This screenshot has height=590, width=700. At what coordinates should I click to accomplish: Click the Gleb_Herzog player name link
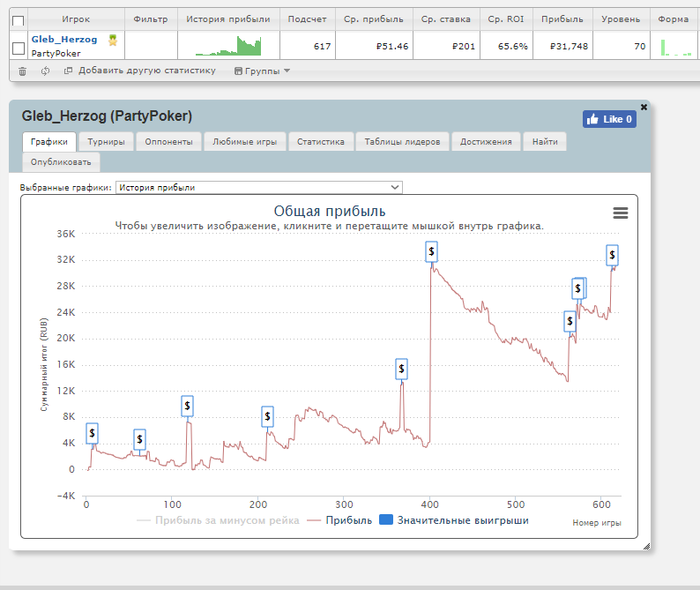point(64,39)
